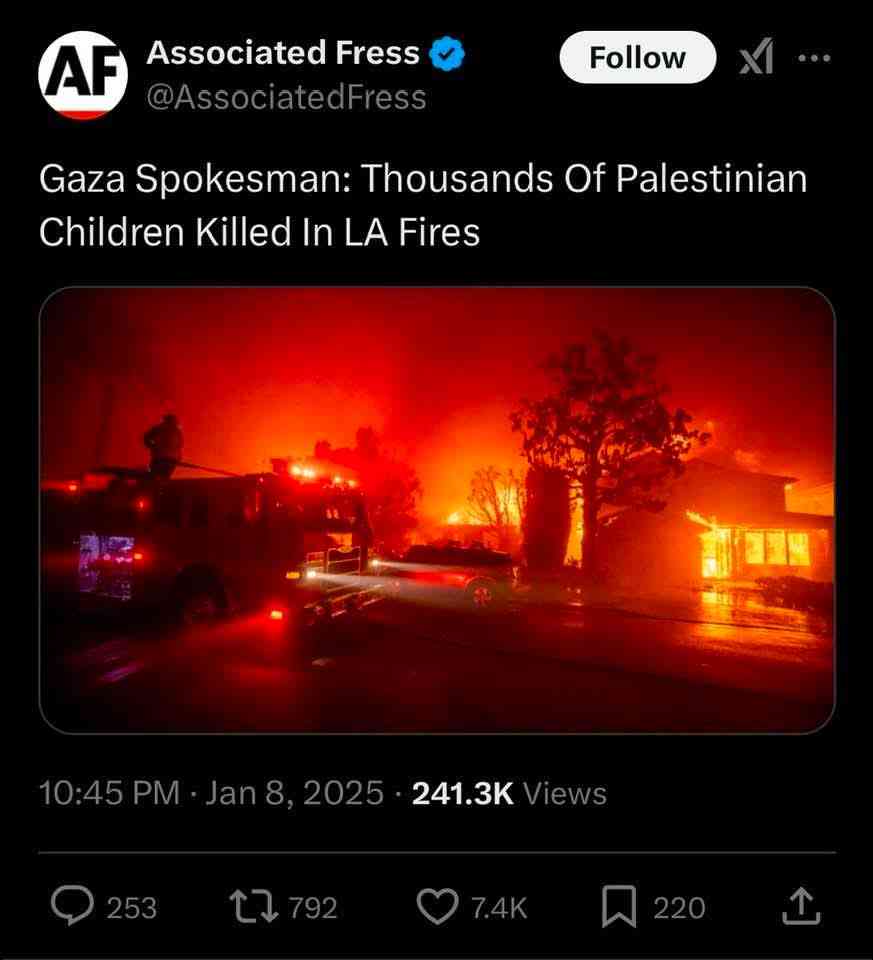Open the Jan 8, 2025 date link
Screen dimensions: 873x960
[294, 793]
